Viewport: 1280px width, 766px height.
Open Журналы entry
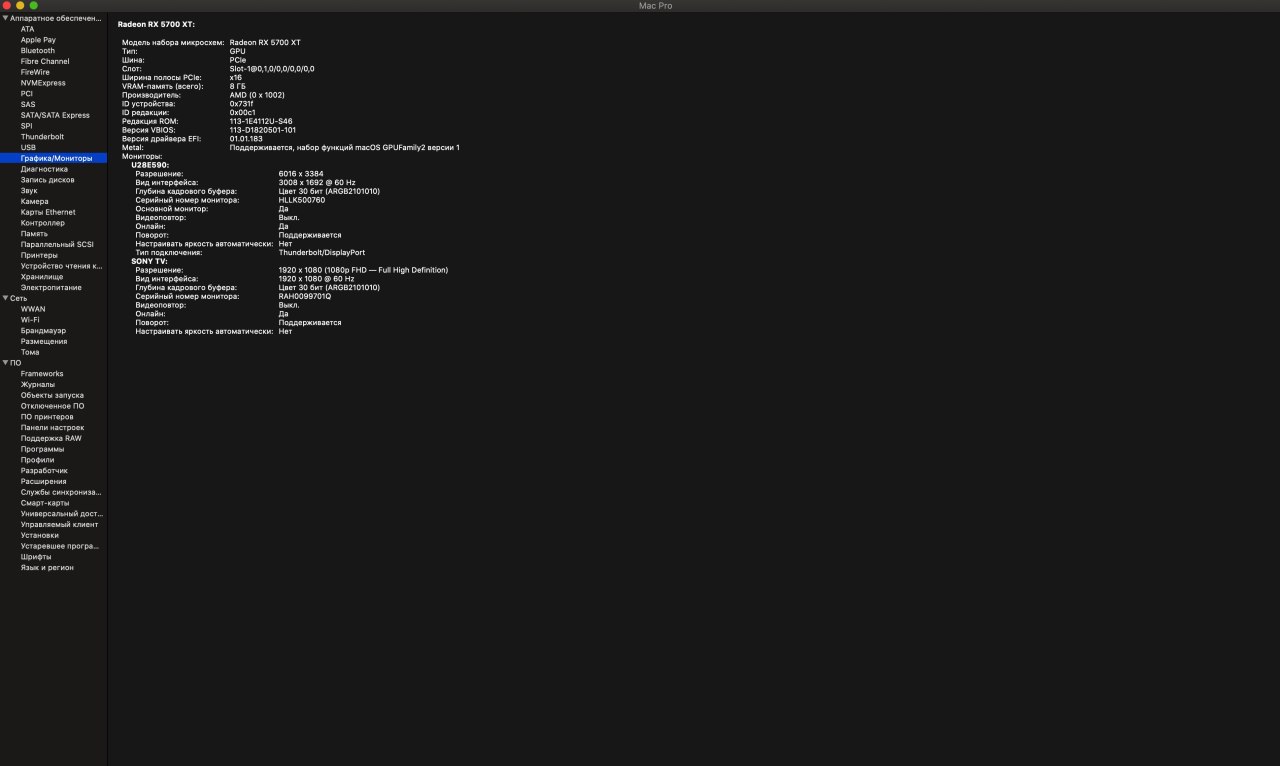(38, 385)
